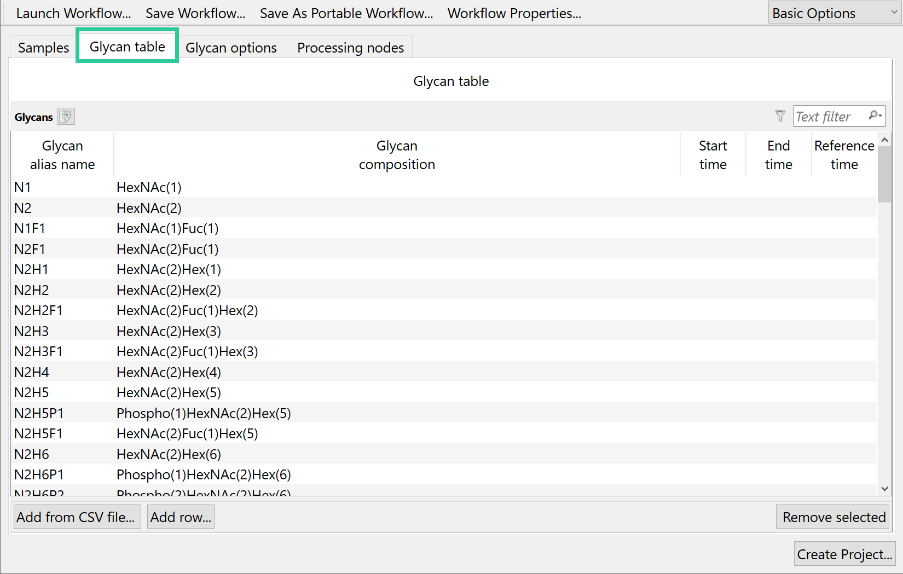
Task: Click composition HexNAc(1)Fuc(1)
Action: click(x=168, y=229)
